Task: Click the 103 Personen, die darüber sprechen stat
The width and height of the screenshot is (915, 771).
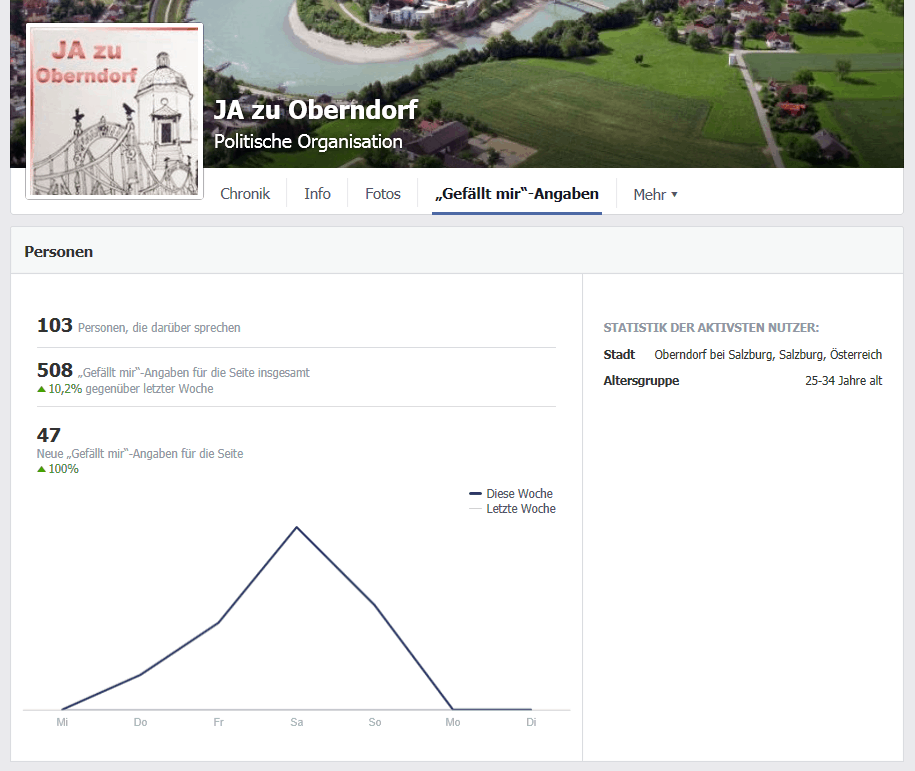Action: pyautogui.click(x=139, y=326)
